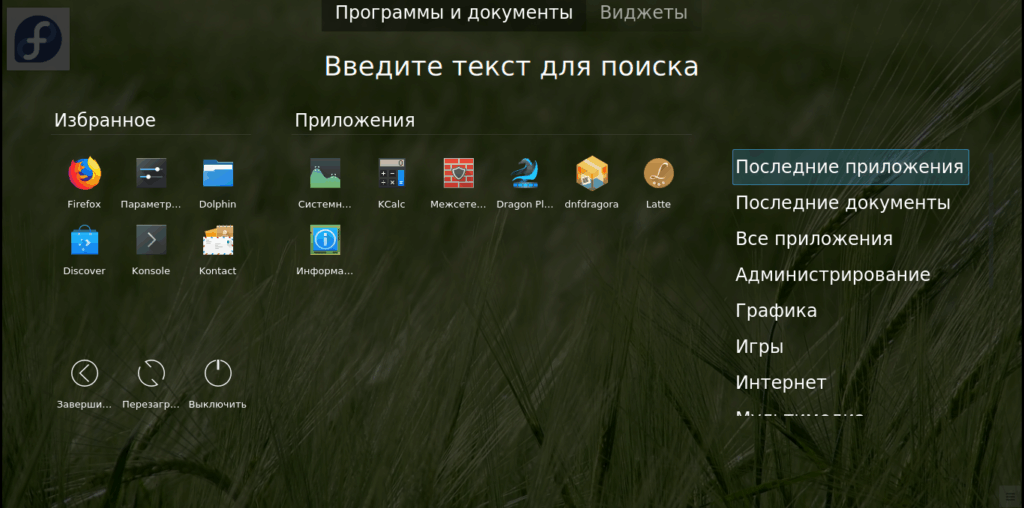Click the Перезагрузить restart button
This screenshot has height=508, width=1024.
pos(151,374)
